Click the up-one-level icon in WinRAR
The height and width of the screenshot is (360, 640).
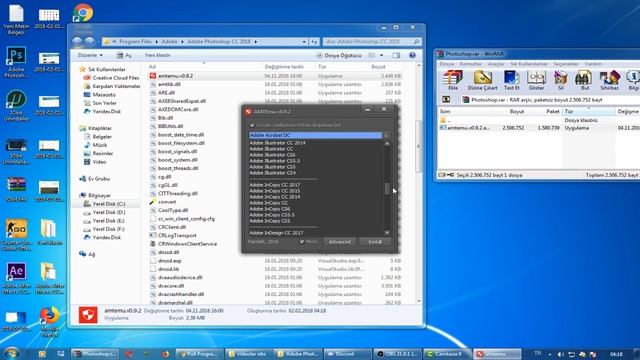446,99
